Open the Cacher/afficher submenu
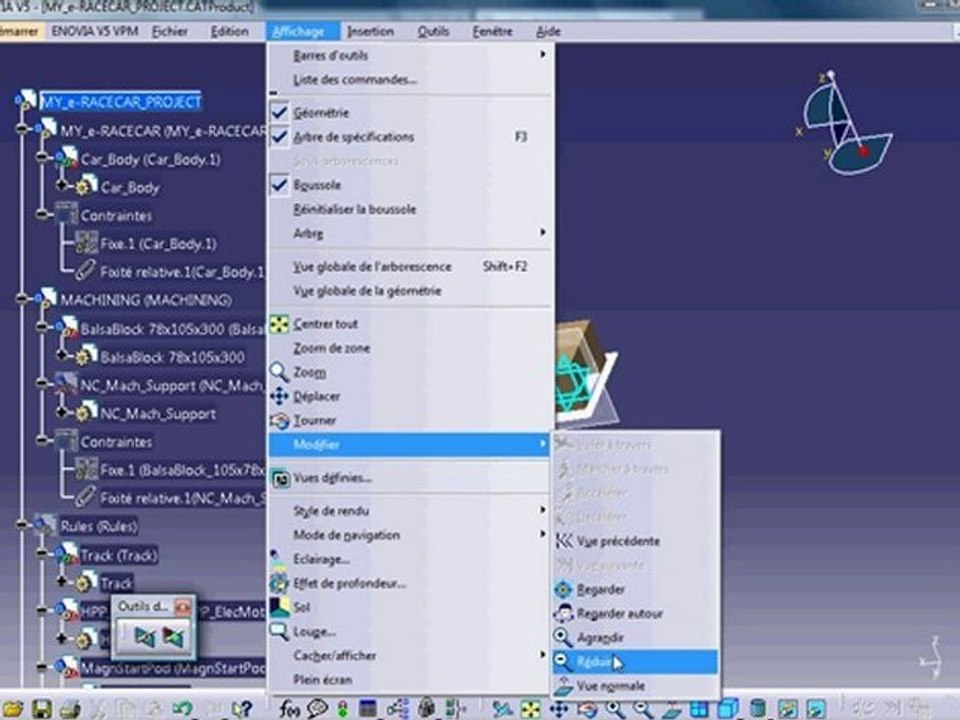960x720 pixels. click(x=410, y=656)
